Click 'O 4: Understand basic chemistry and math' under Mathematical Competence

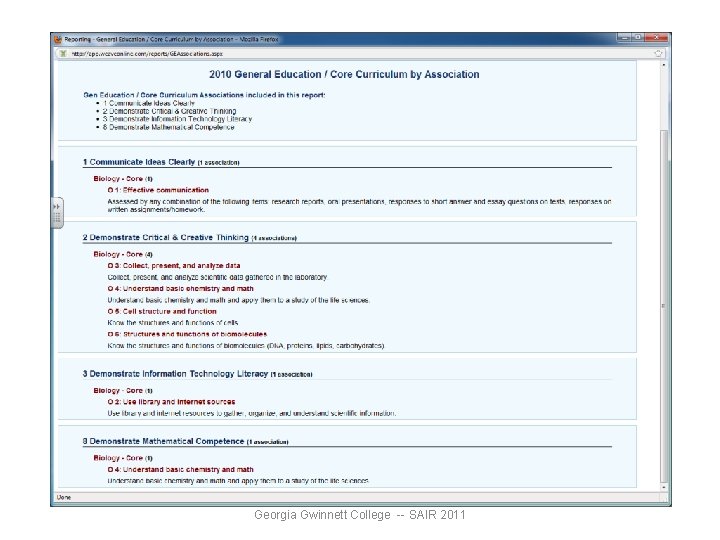point(180,470)
